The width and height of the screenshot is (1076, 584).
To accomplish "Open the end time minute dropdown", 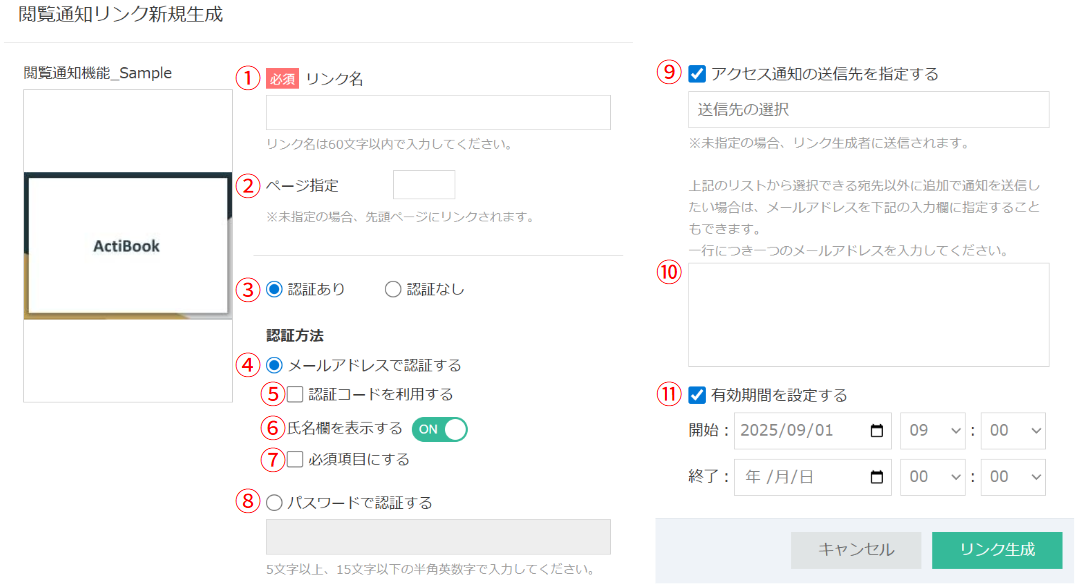I will tap(1012, 477).
